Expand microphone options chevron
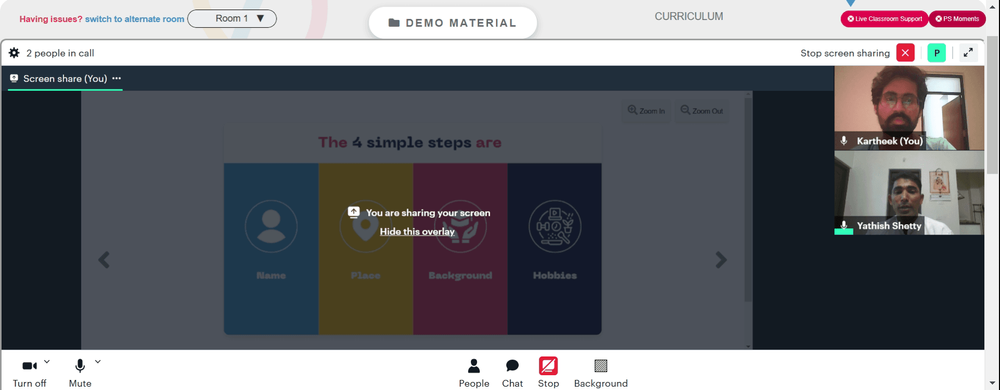Screen dimensions: 1000x390 pos(98,361)
